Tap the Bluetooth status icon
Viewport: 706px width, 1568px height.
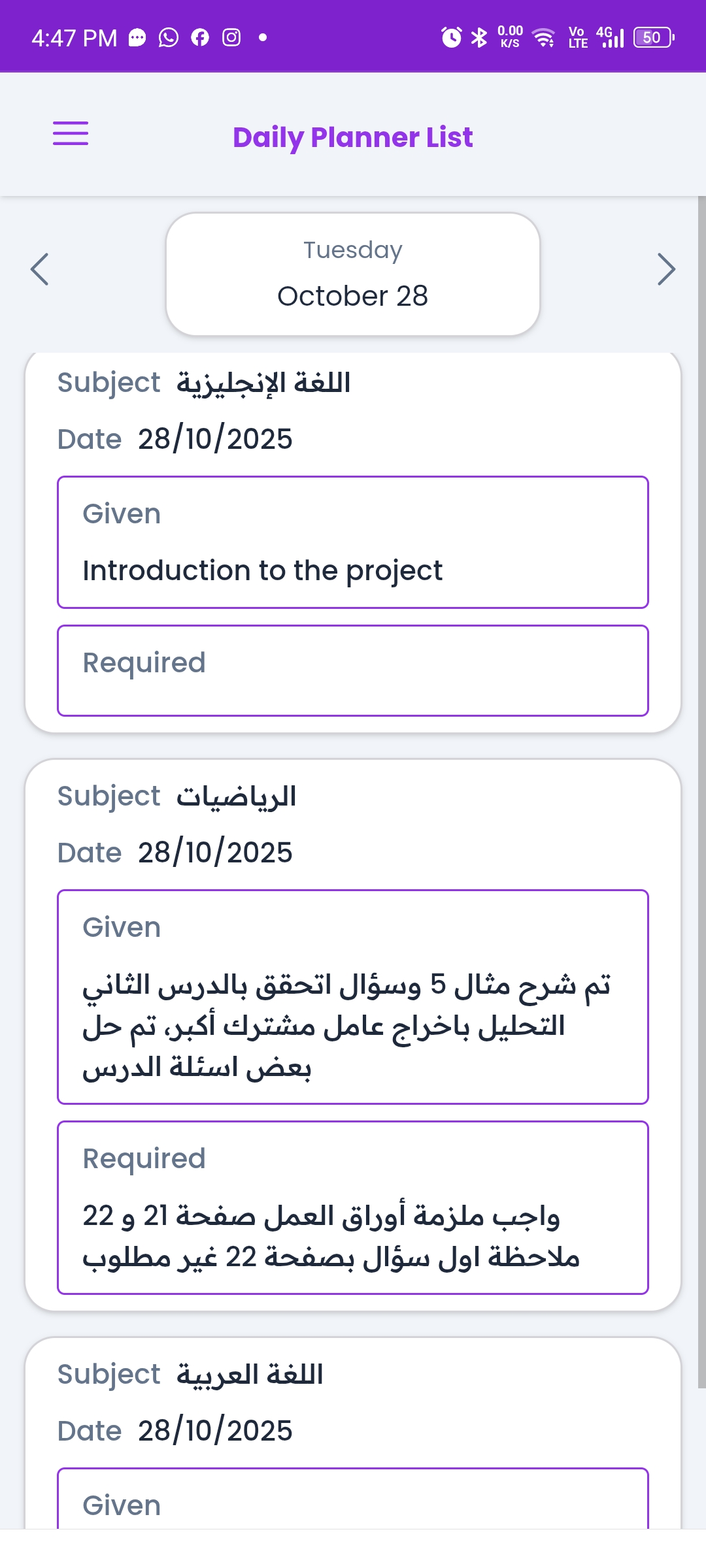(x=479, y=38)
